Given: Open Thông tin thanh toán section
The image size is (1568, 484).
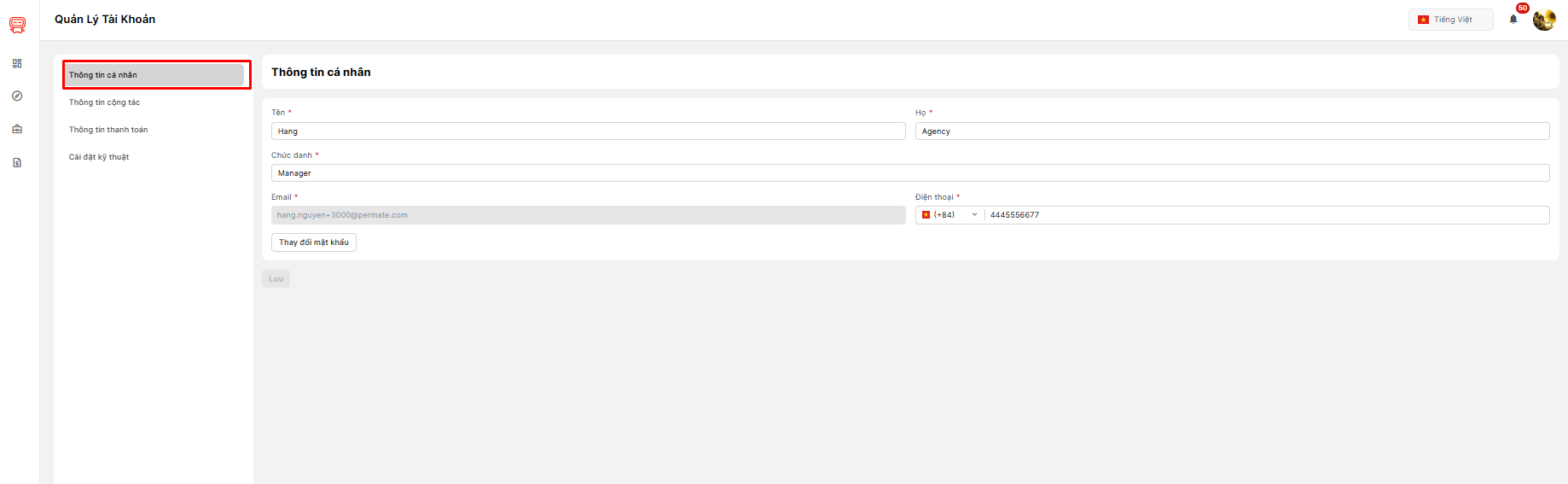Looking at the screenshot, I should coord(108,130).
